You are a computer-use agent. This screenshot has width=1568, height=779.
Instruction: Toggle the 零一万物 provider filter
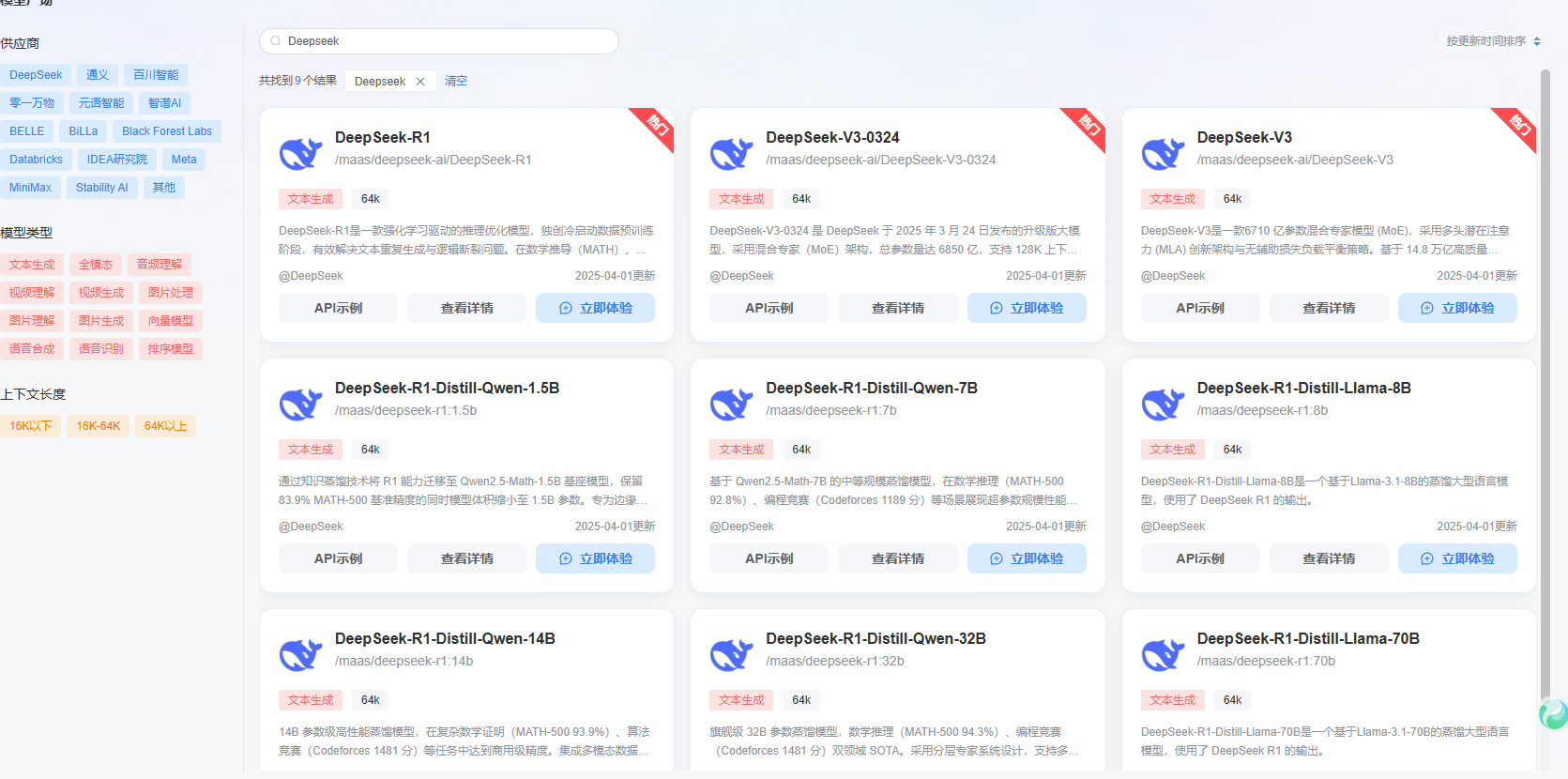32,103
